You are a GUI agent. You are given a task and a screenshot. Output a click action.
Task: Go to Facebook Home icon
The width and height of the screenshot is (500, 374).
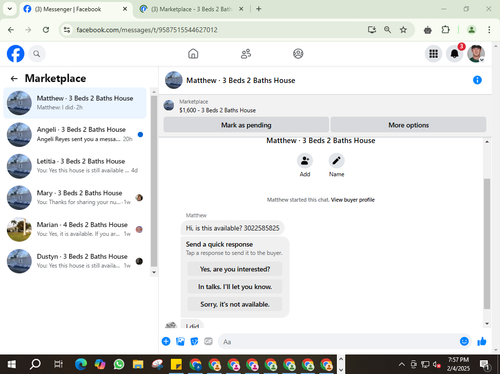click(193, 54)
